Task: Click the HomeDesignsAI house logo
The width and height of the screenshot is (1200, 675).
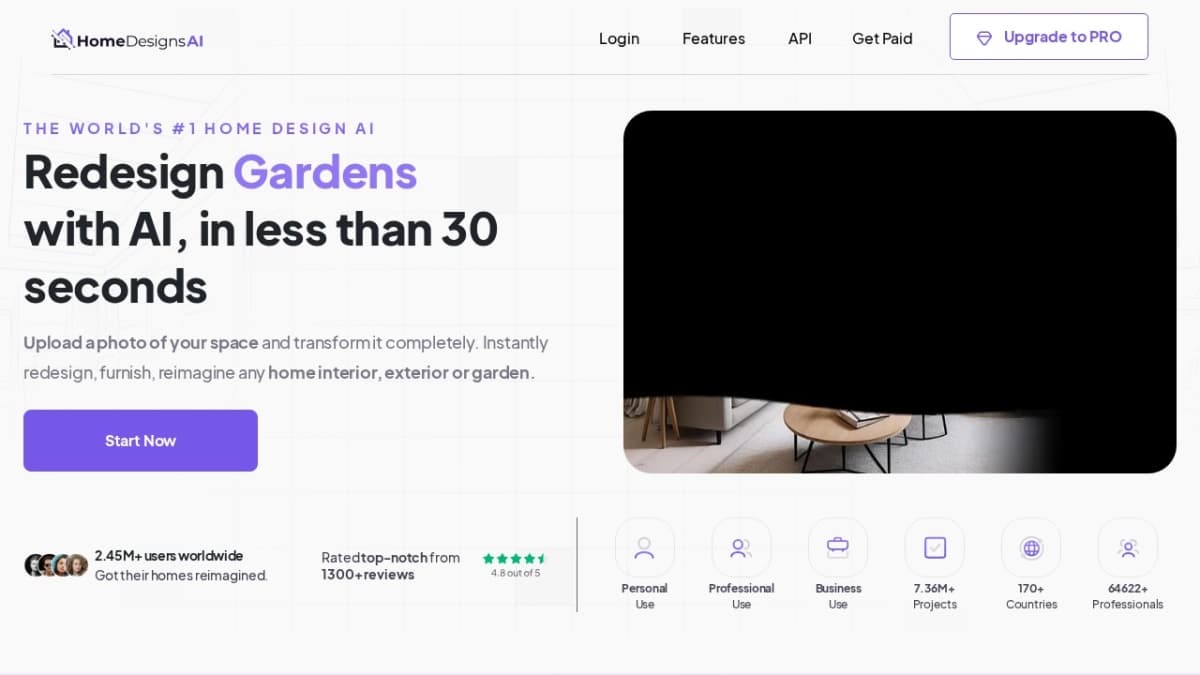Action: pyautogui.click(x=63, y=39)
